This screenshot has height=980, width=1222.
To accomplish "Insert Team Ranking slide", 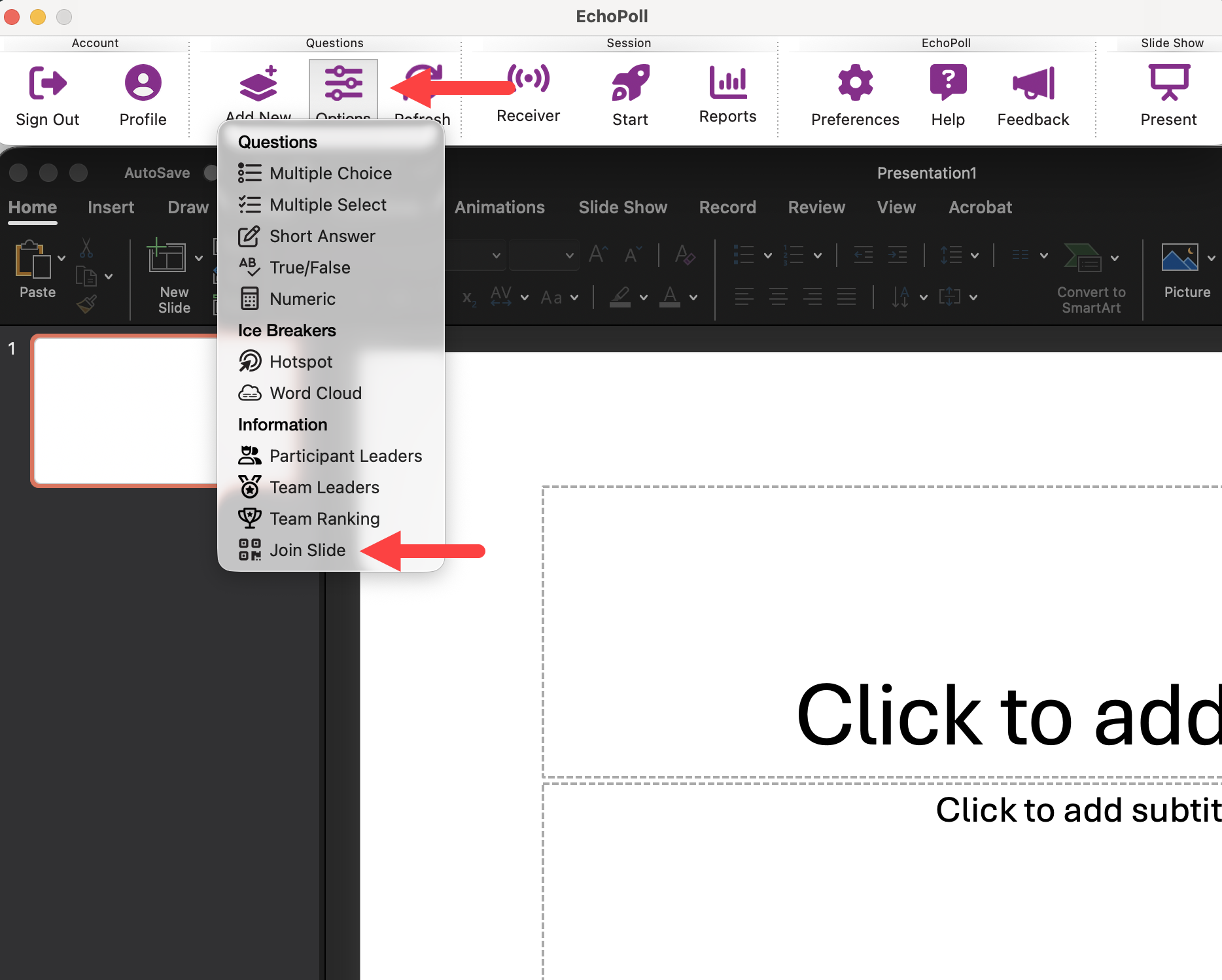I will pyautogui.click(x=331, y=519).
